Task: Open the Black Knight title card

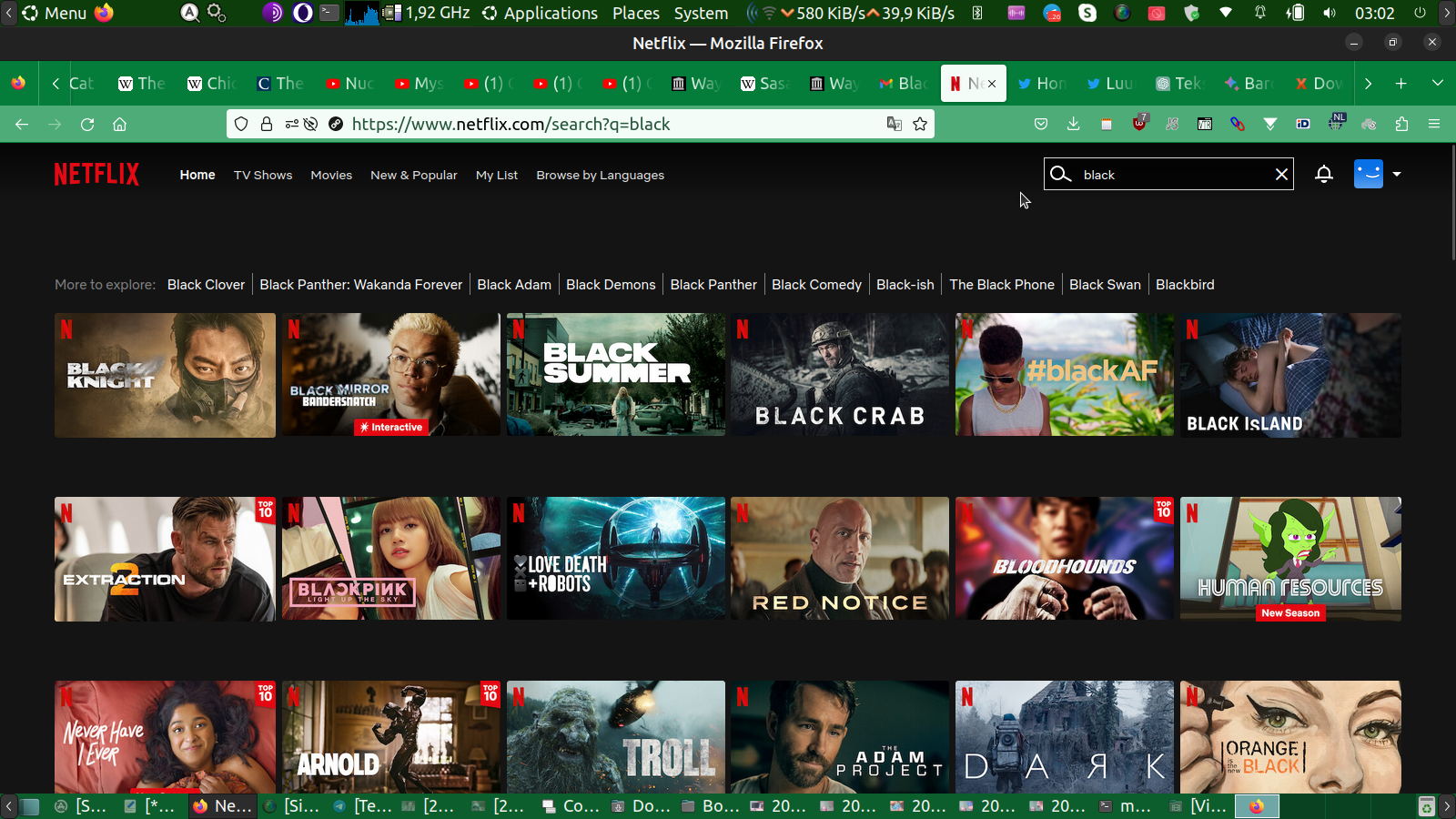Action: point(165,375)
